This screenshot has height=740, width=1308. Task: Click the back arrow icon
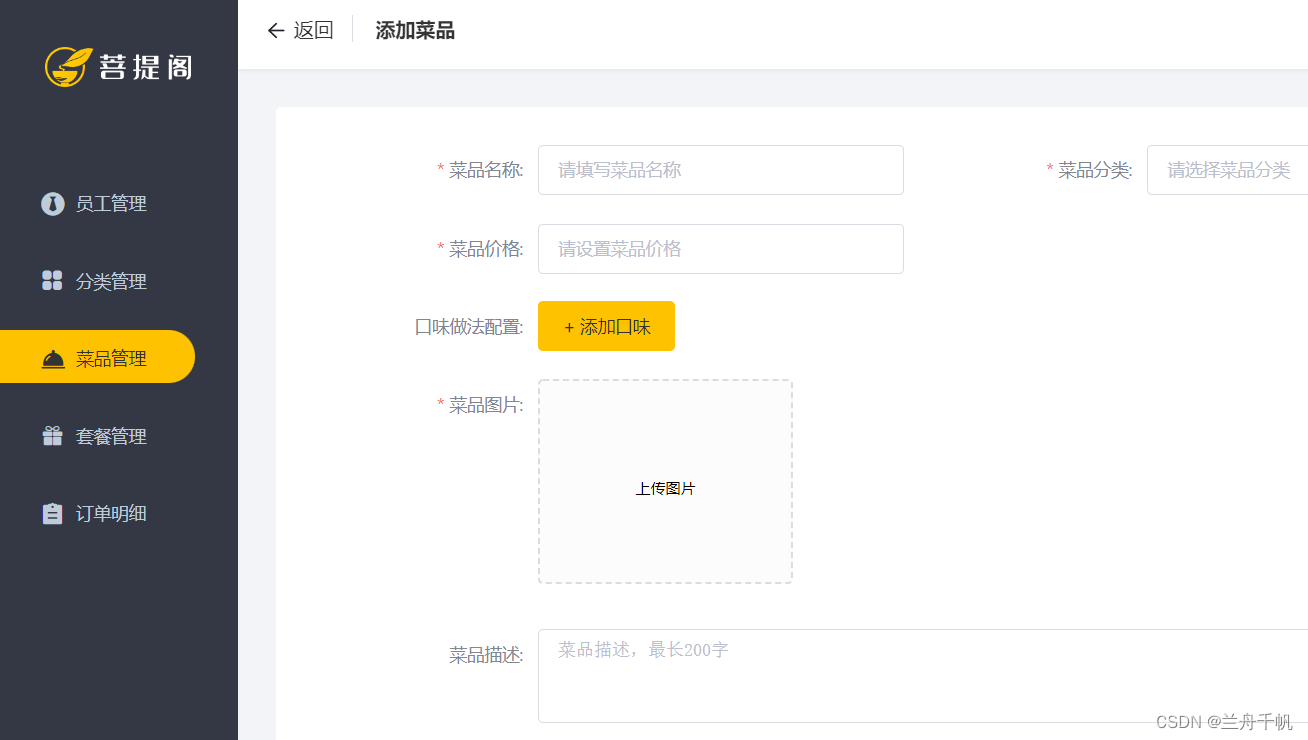276,31
